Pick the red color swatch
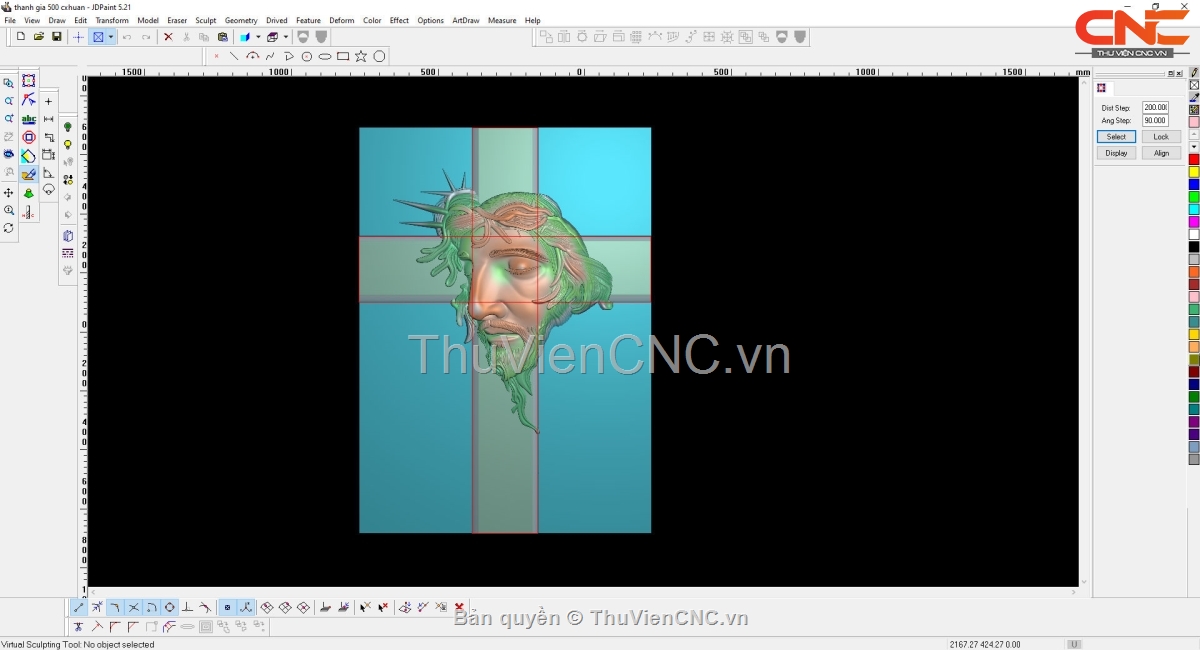The image size is (1200, 650). (x=1194, y=160)
